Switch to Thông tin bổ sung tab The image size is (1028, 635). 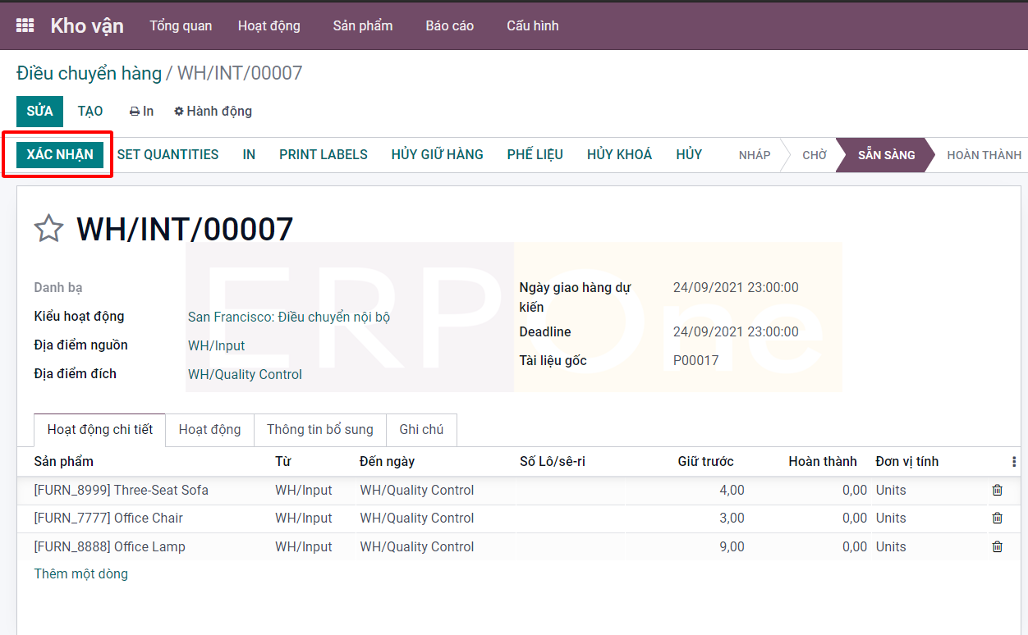pyautogui.click(x=320, y=430)
